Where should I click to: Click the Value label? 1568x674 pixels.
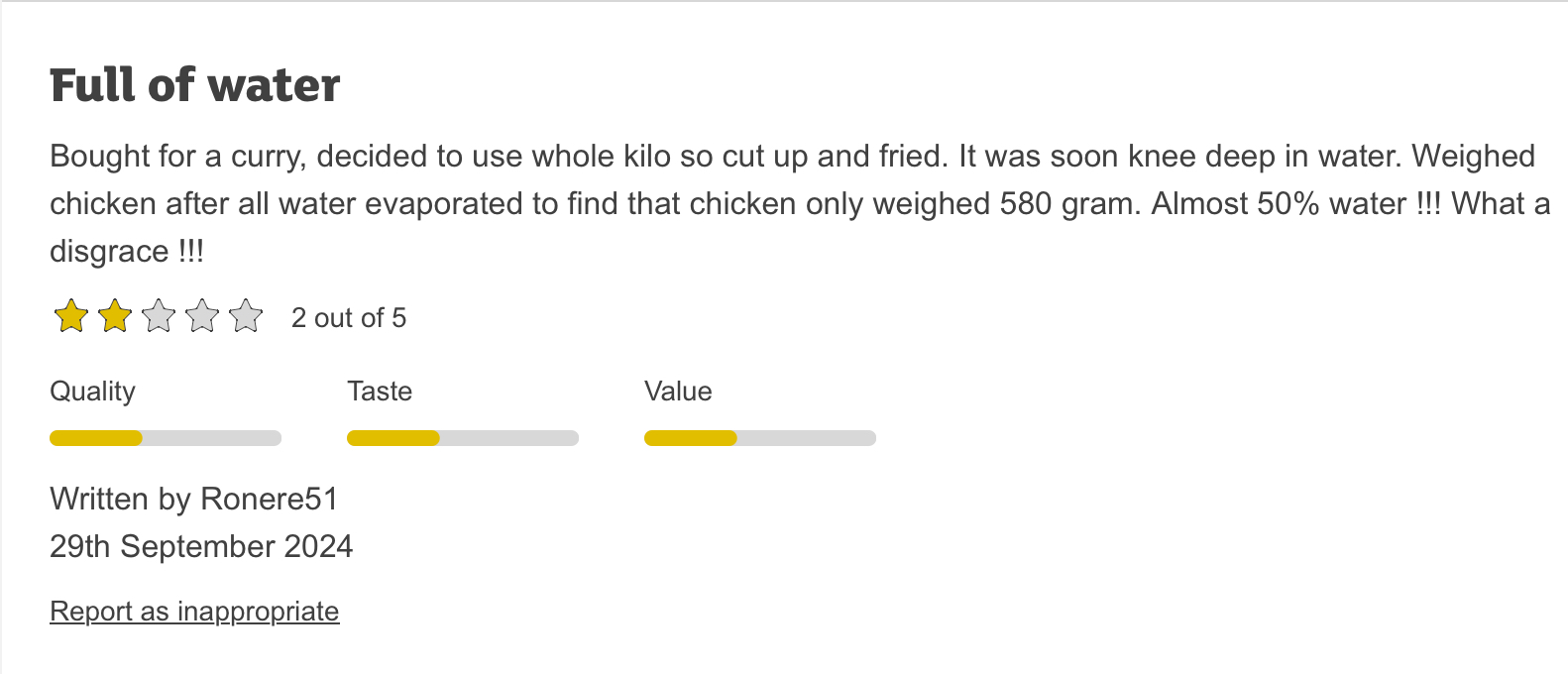[678, 392]
